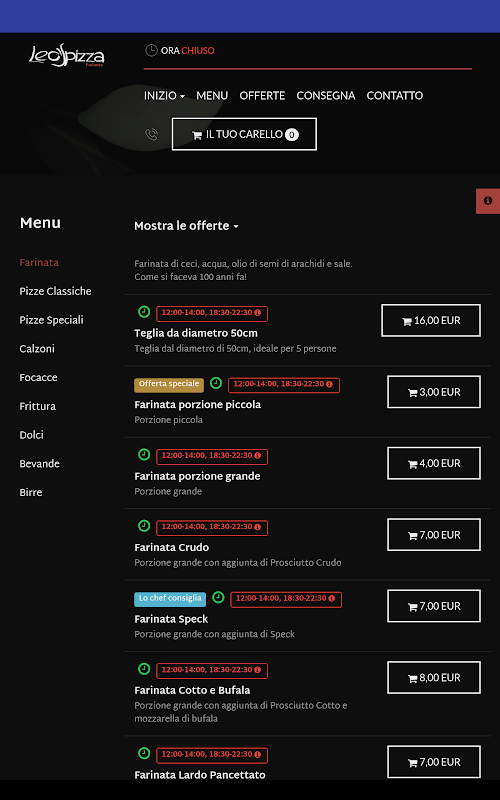The width and height of the screenshot is (500, 800).
Task: Add Farinata Lardo Pancettato to cart
Action: point(434,762)
